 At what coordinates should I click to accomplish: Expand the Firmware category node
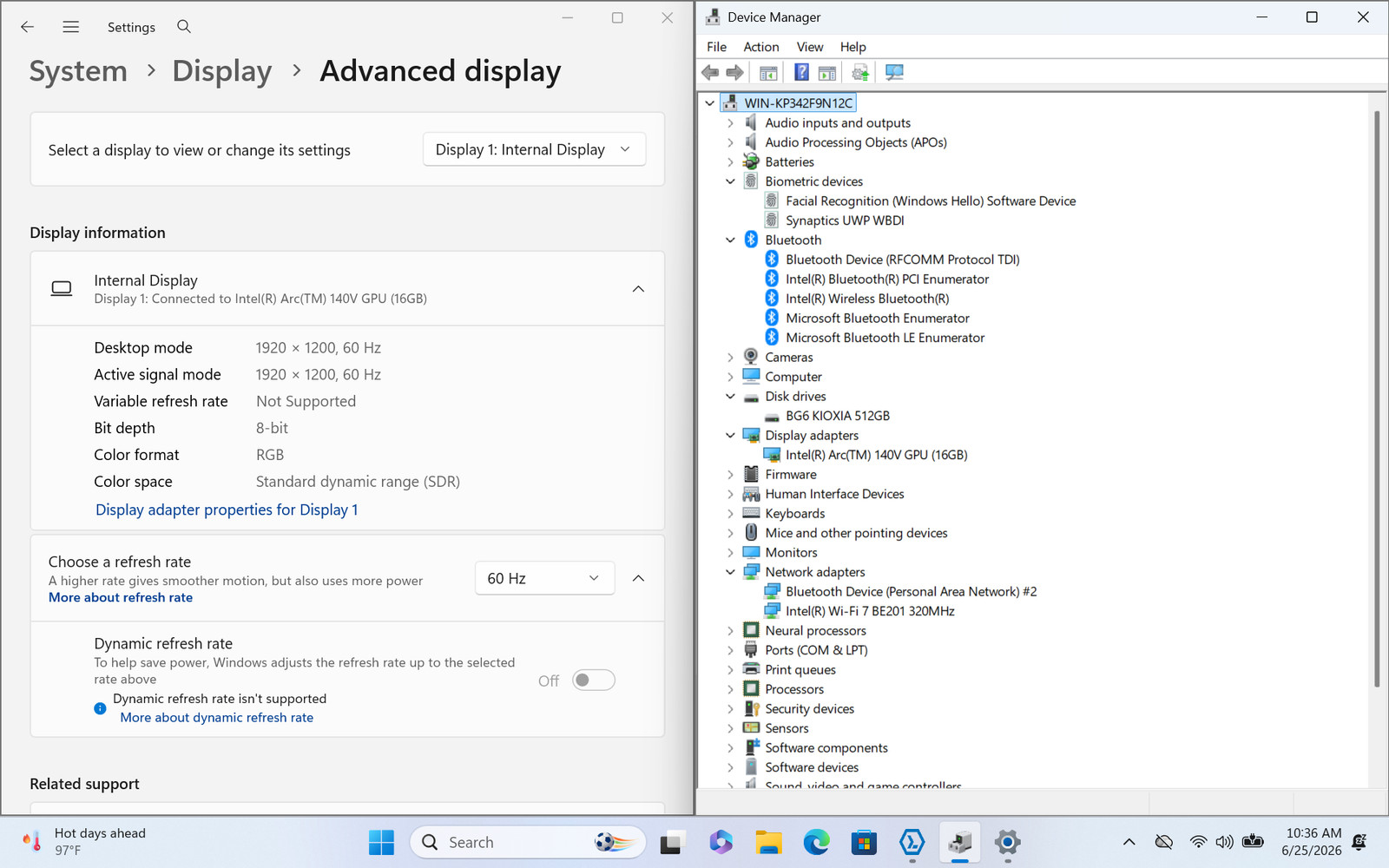(x=730, y=475)
